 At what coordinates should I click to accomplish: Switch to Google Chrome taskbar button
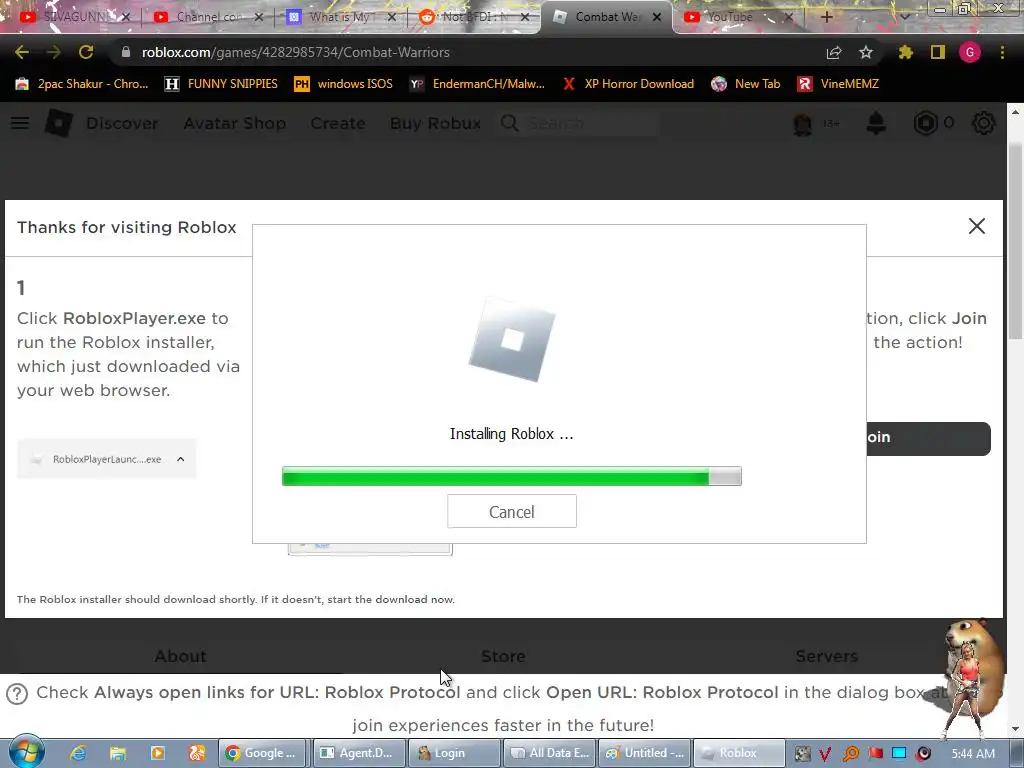point(263,753)
